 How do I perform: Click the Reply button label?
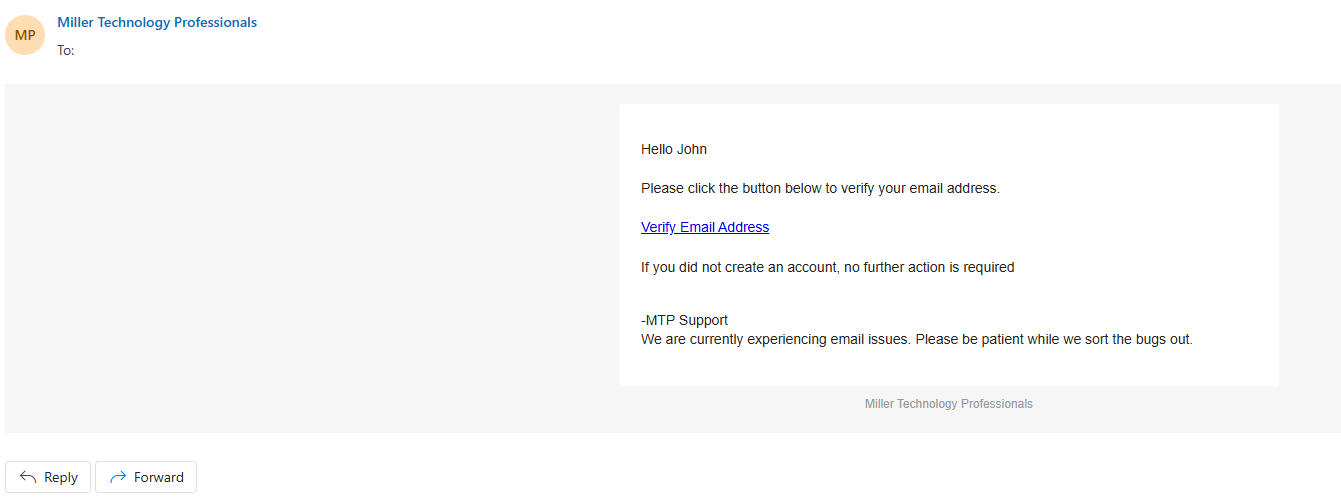tap(61, 477)
